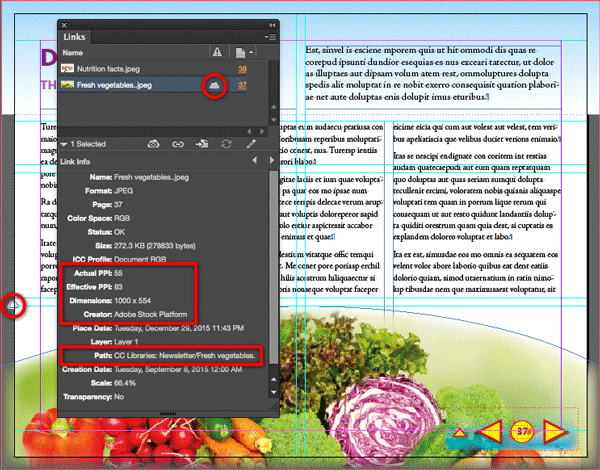Click links list horizontal scroll left arrow

(x=249, y=132)
